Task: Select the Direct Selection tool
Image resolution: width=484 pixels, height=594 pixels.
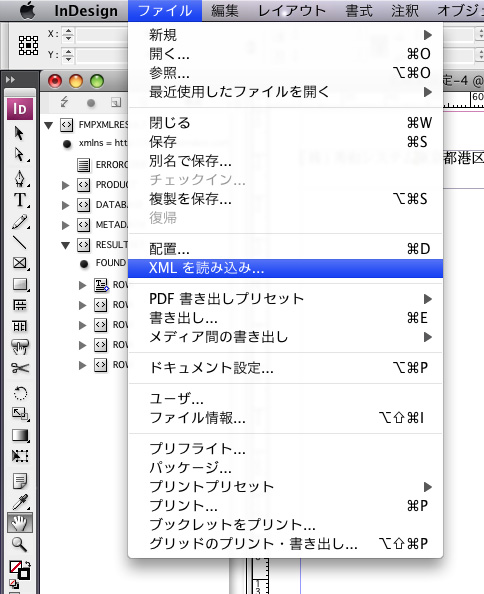Action: pyautogui.click(x=19, y=155)
